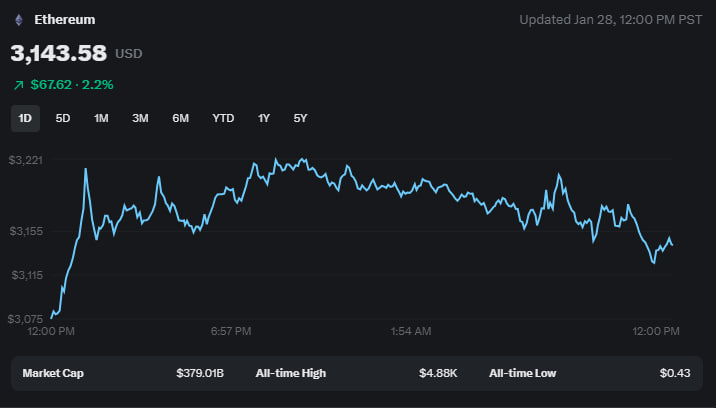Choose the 6M time range
Screen dimensions: 716x408
click(180, 119)
